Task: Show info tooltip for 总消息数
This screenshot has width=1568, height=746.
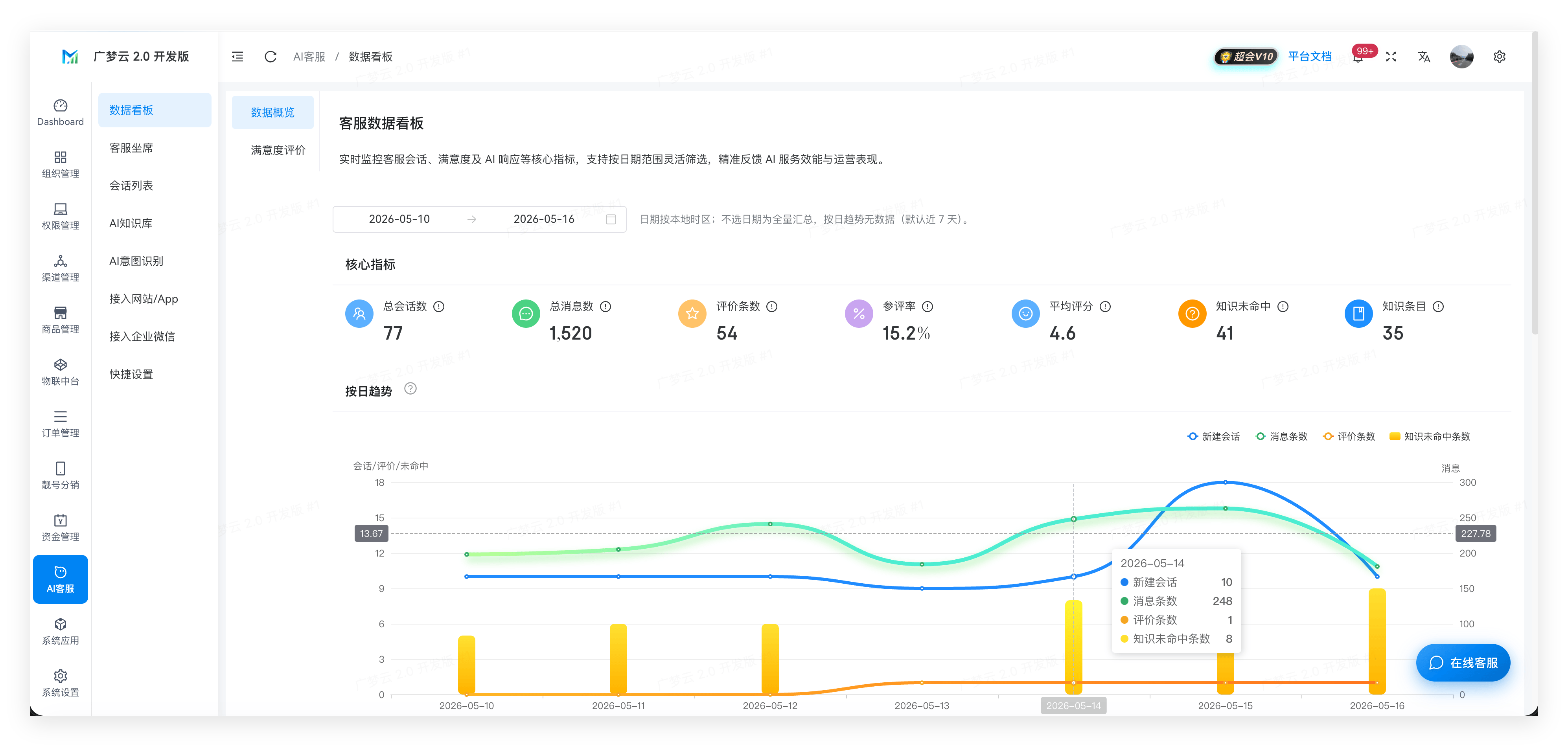Action: pos(605,307)
